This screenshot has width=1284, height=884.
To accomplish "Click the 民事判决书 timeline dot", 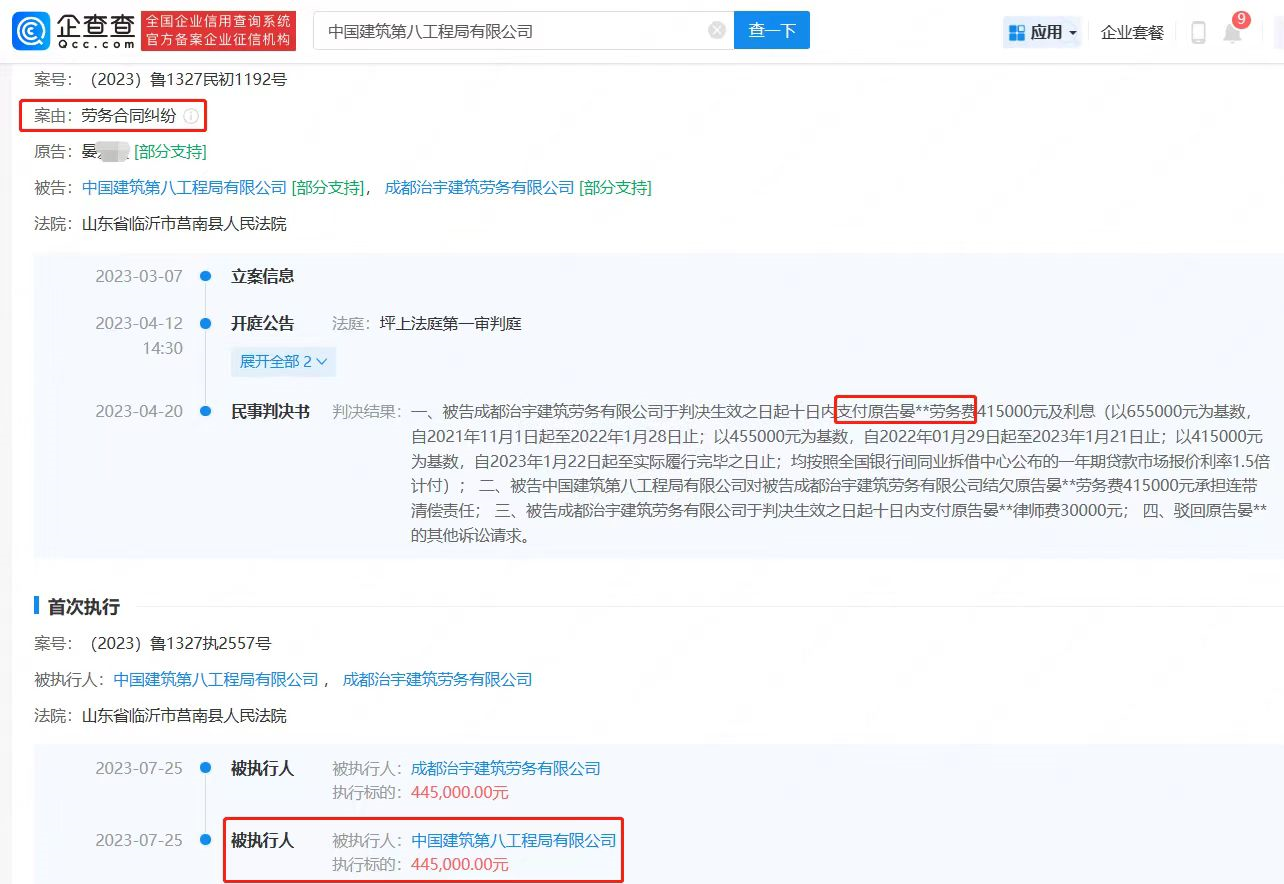I will [205, 412].
